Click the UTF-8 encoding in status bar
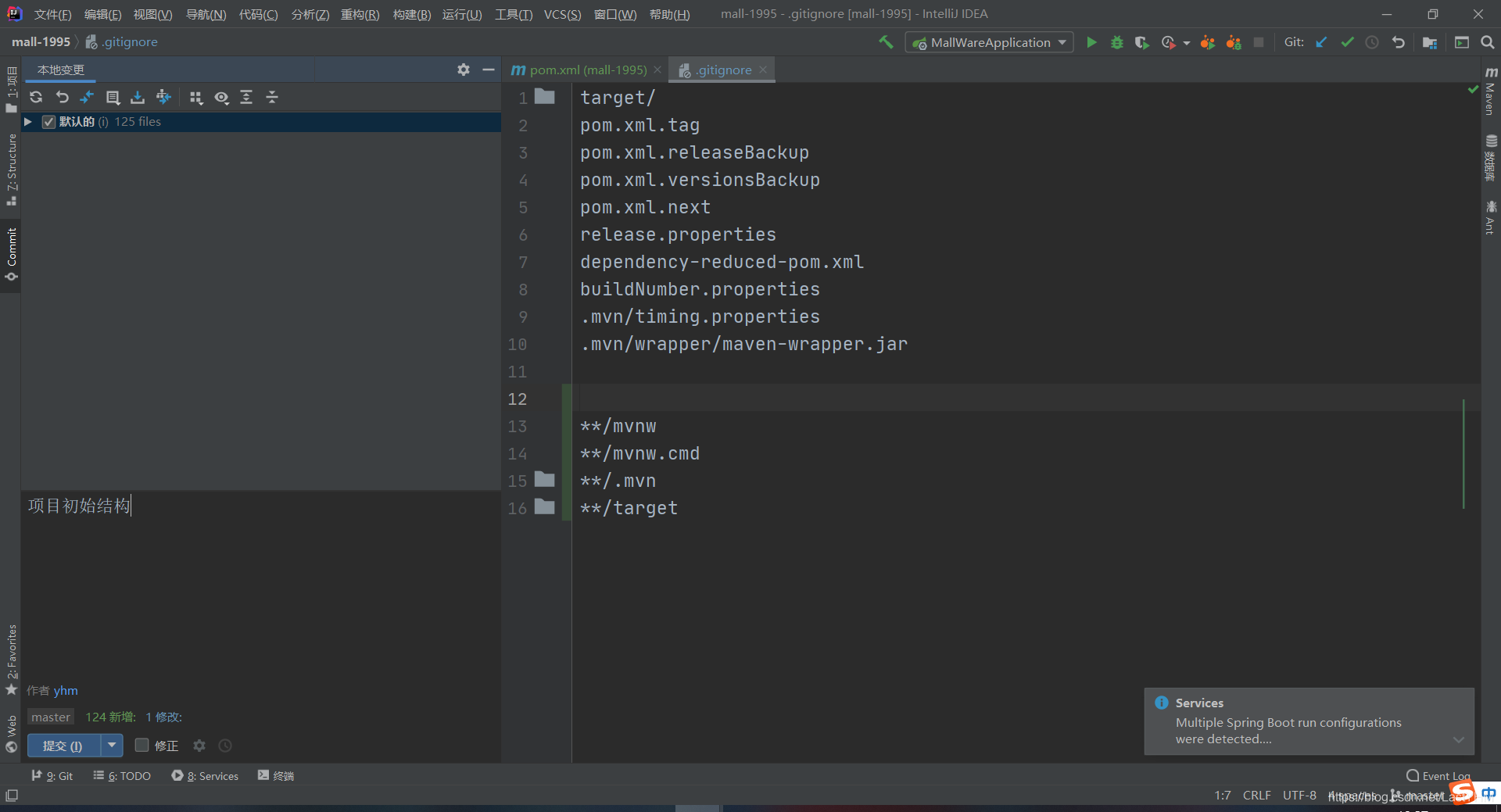Viewport: 1501px width, 812px height. (1299, 796)
